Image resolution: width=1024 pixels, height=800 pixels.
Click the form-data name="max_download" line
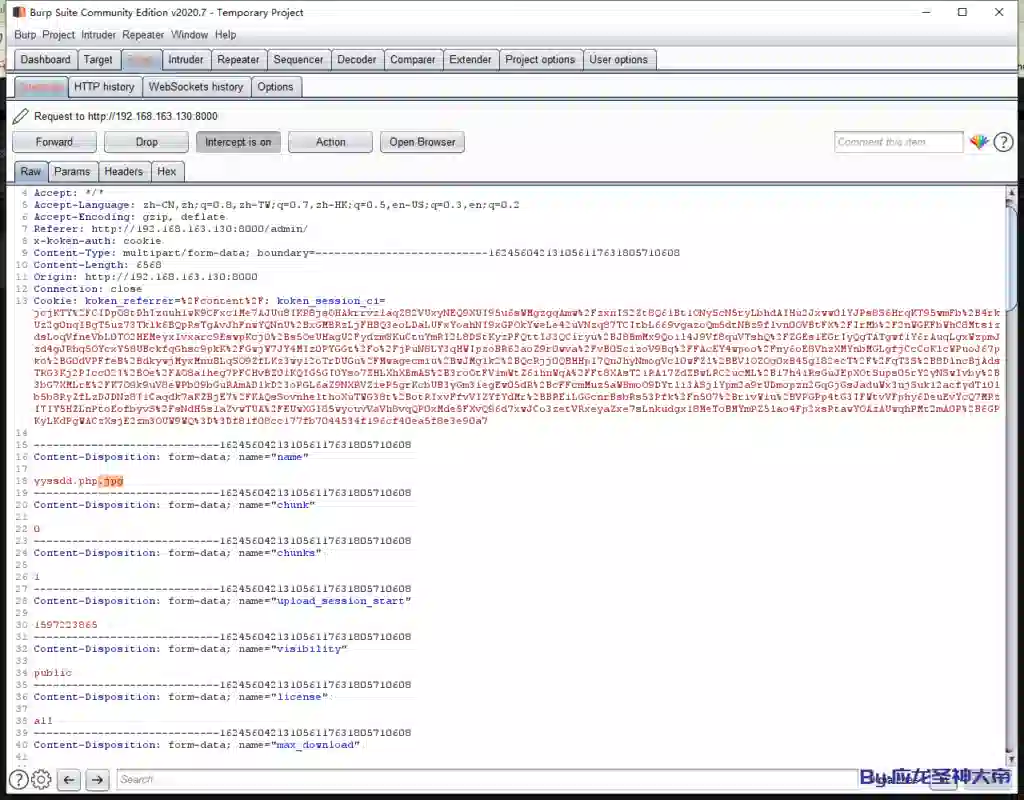tap(197, 744)
